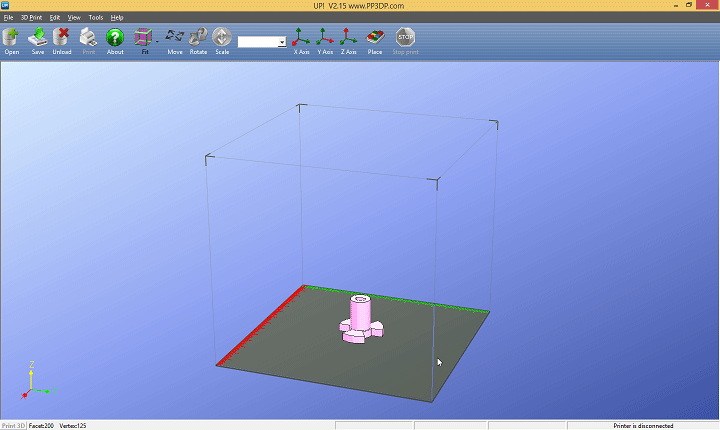720x430 pixels.
Task: Save the model with Save icon
Action: pos(38,39)
